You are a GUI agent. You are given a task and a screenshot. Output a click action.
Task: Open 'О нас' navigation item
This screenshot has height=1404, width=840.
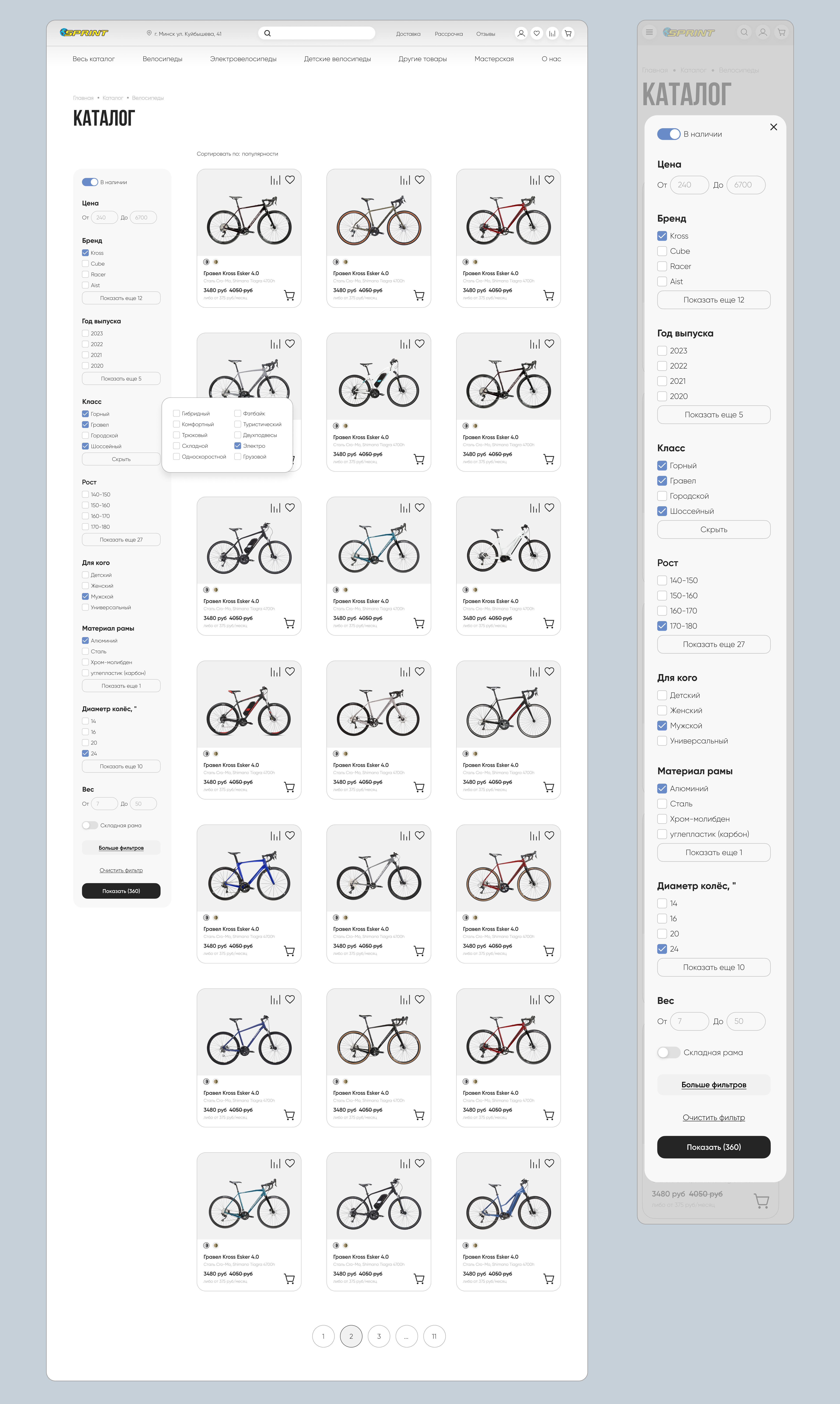click(551, 59)
